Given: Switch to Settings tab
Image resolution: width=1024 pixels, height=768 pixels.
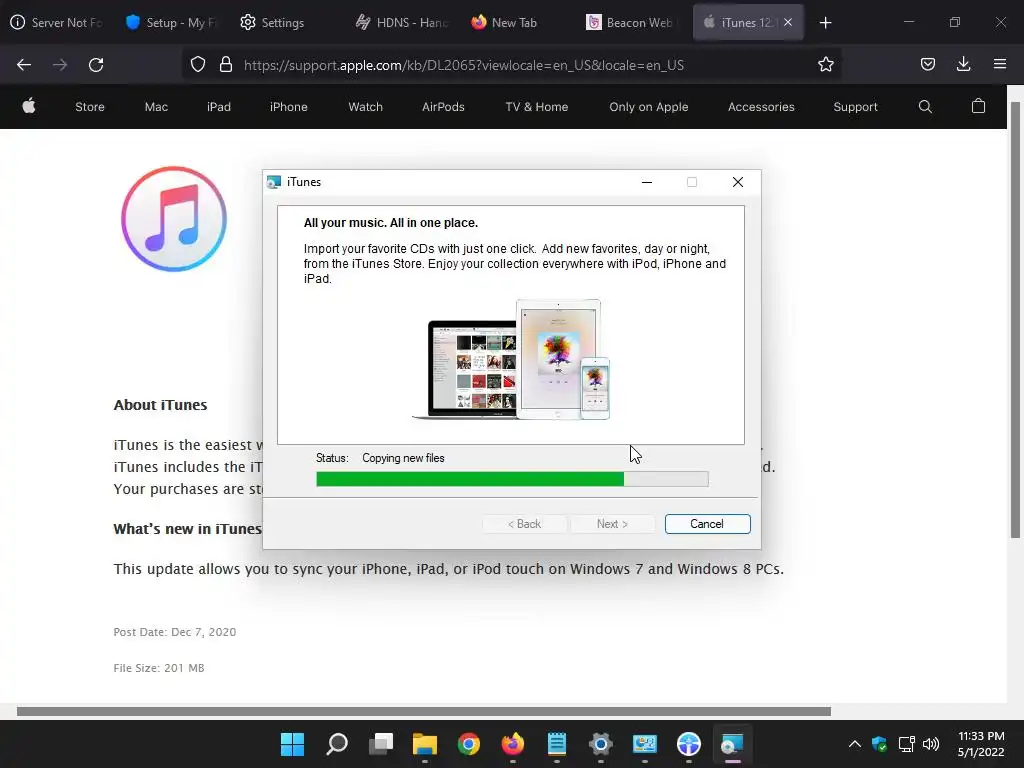Looking at the screenshot, I should [x=272, y=23].
